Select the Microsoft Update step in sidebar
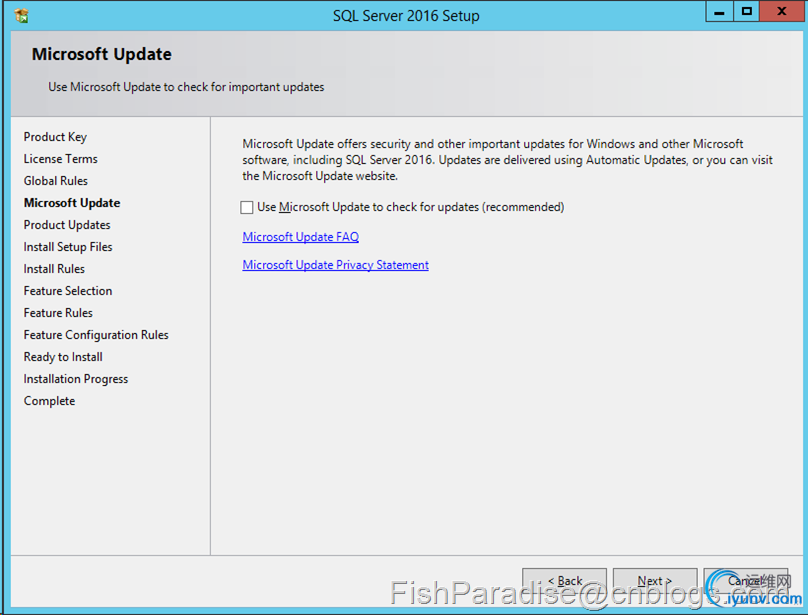The image size is (808, 615). (x=72, y=203)
